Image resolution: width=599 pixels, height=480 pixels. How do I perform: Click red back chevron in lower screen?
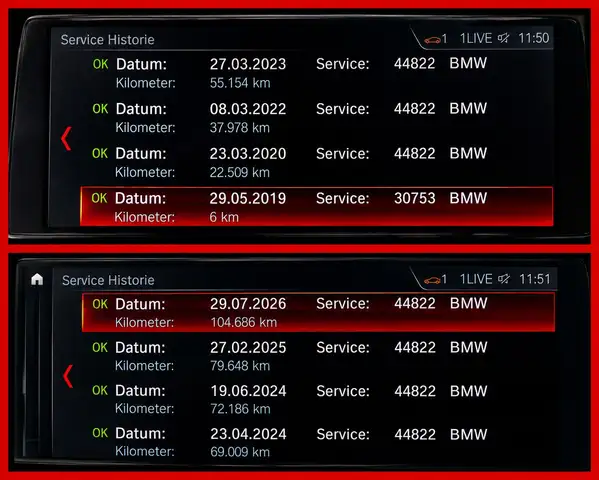[x=68, y=376]
